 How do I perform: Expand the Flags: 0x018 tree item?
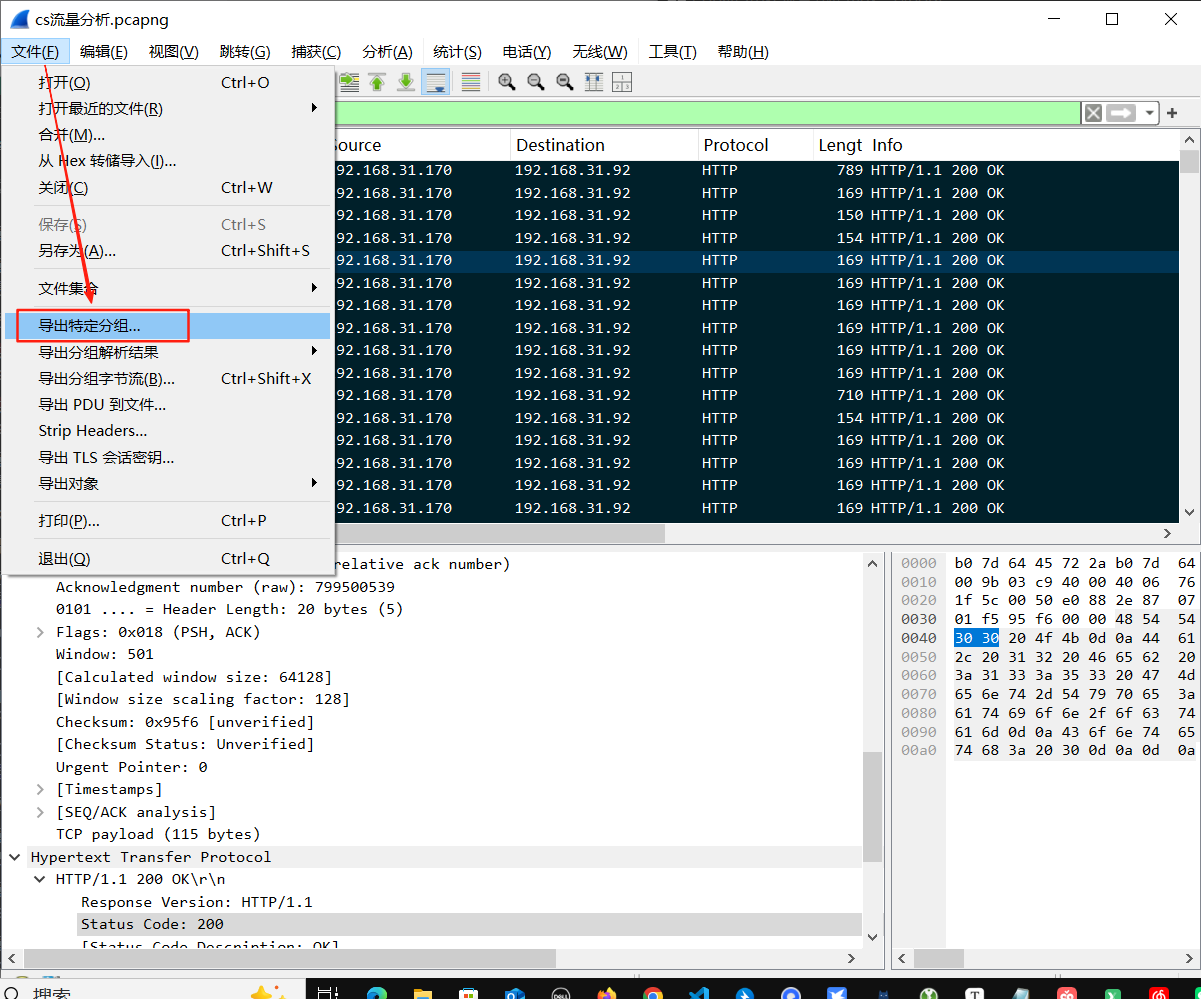pos(40,632)
